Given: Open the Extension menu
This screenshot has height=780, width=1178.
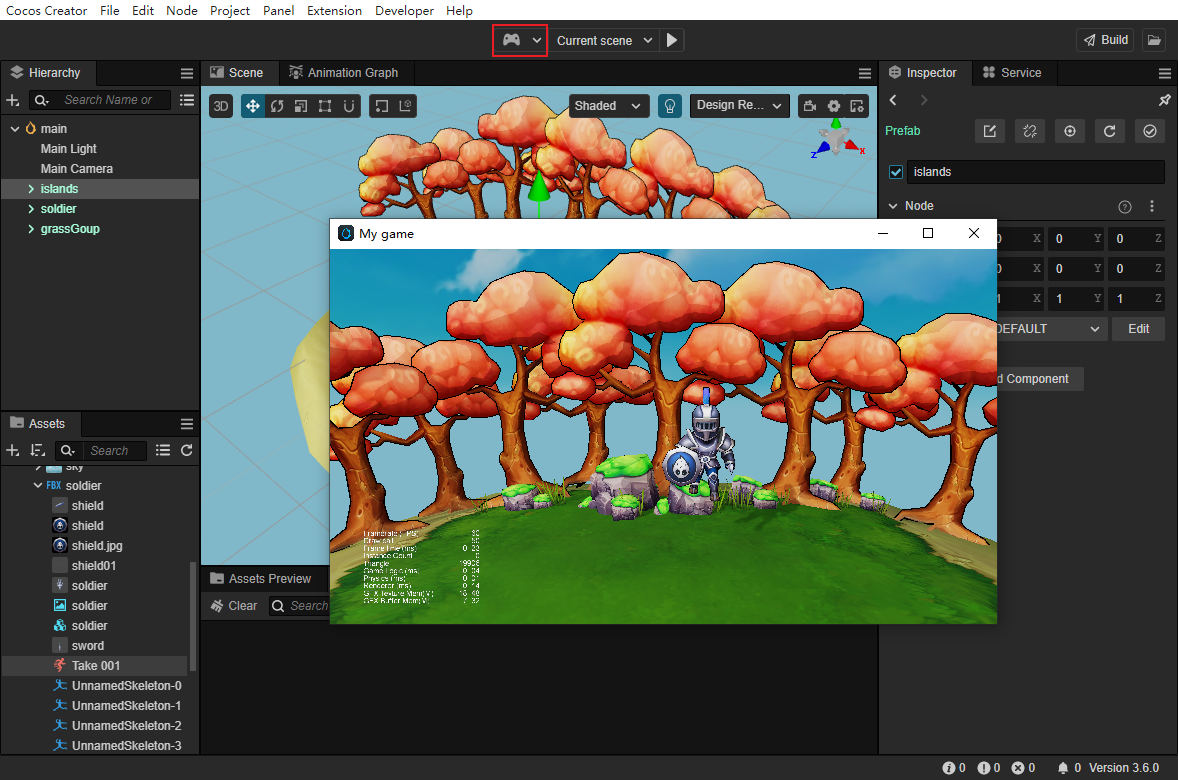Looking at the screenshot, I should (334, 11).
